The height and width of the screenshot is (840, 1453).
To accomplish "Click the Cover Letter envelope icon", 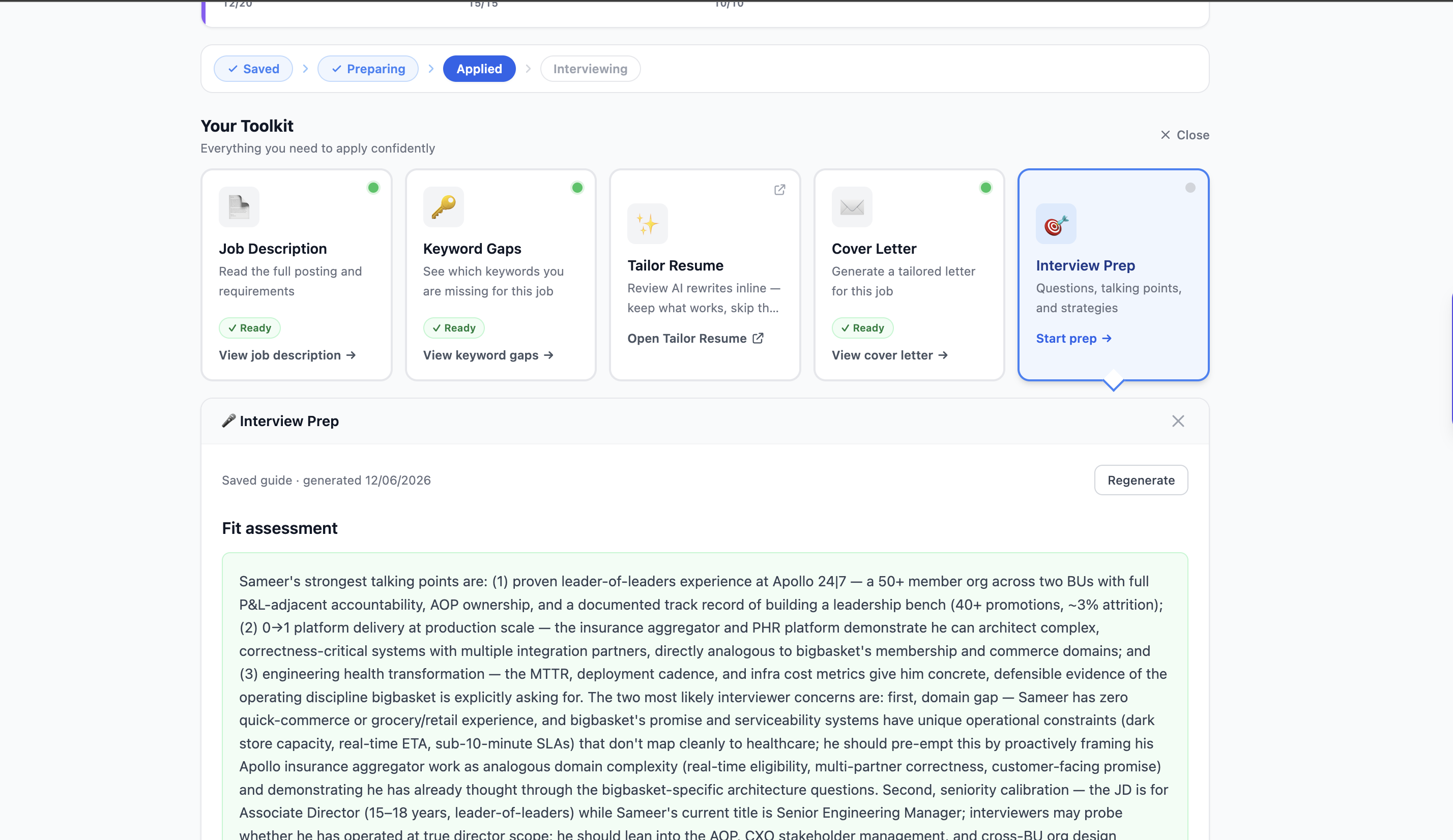I will [x=852, y=207].
